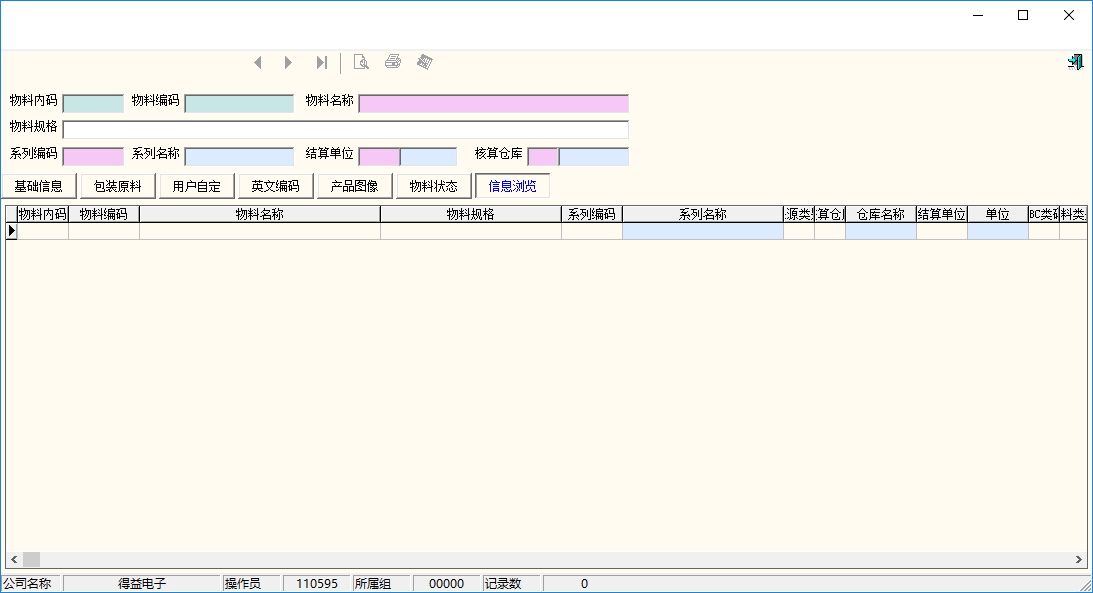
Task: Click the next record arrow icon
Action: tap(288, 63)
